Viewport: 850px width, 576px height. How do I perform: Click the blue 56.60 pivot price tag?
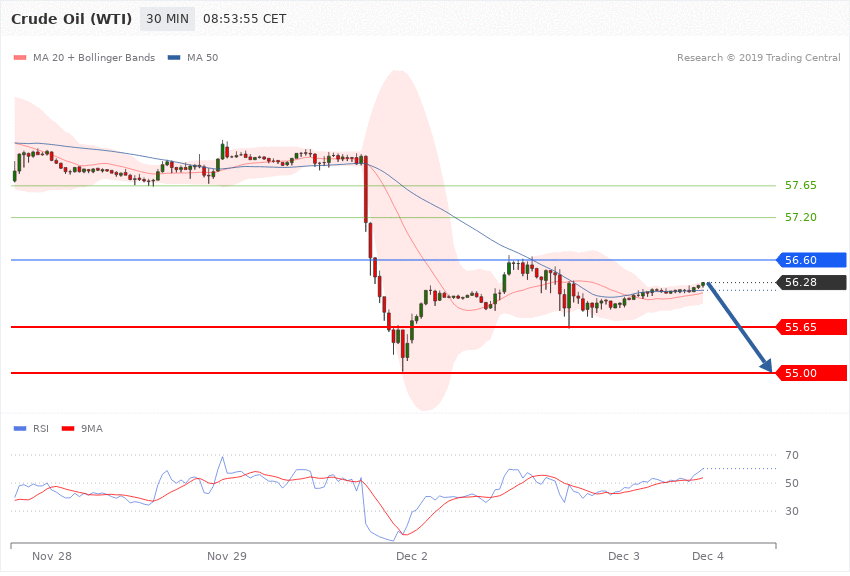click(812, 260)
